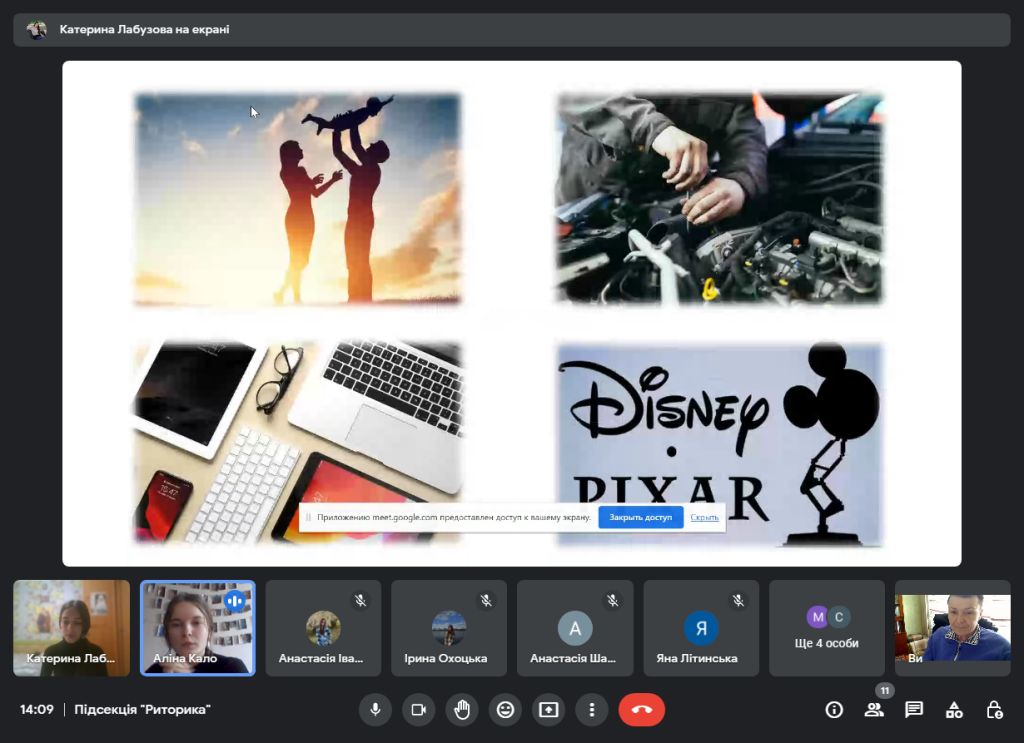Click the blue 'Закрыть доступ' button
Viewport: 1024px width, 743px height.
(640, 518)
